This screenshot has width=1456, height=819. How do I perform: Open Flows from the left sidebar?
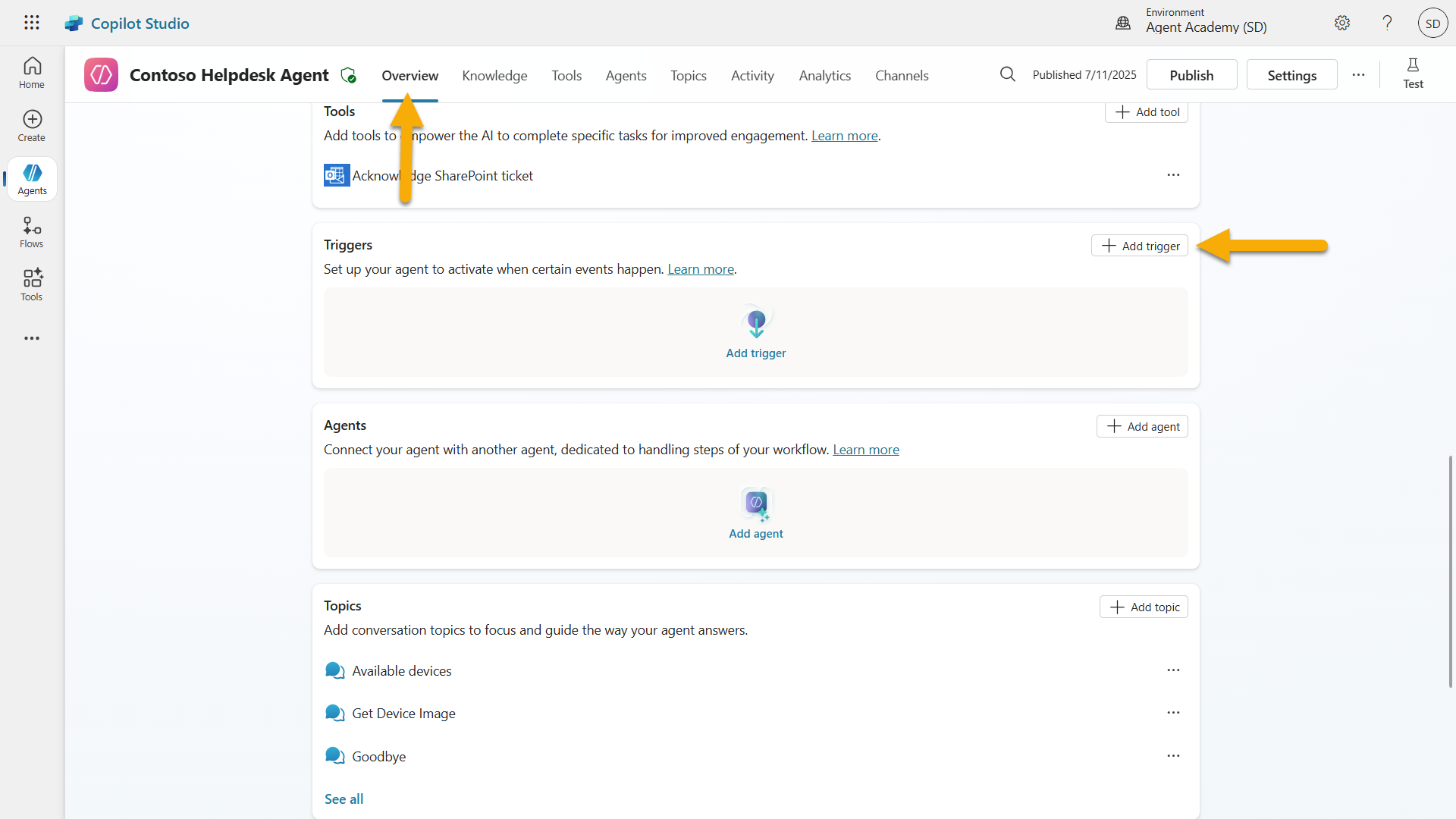[32, 232]
